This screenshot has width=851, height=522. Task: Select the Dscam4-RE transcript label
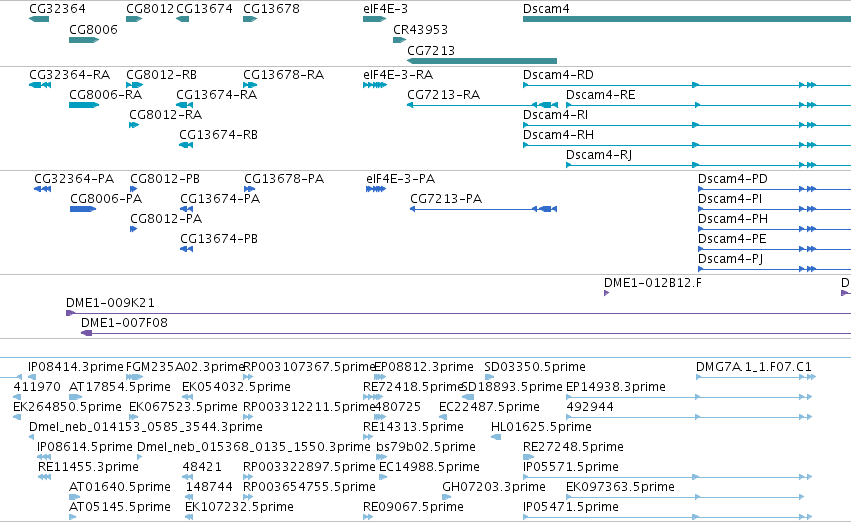coord(600,94)
